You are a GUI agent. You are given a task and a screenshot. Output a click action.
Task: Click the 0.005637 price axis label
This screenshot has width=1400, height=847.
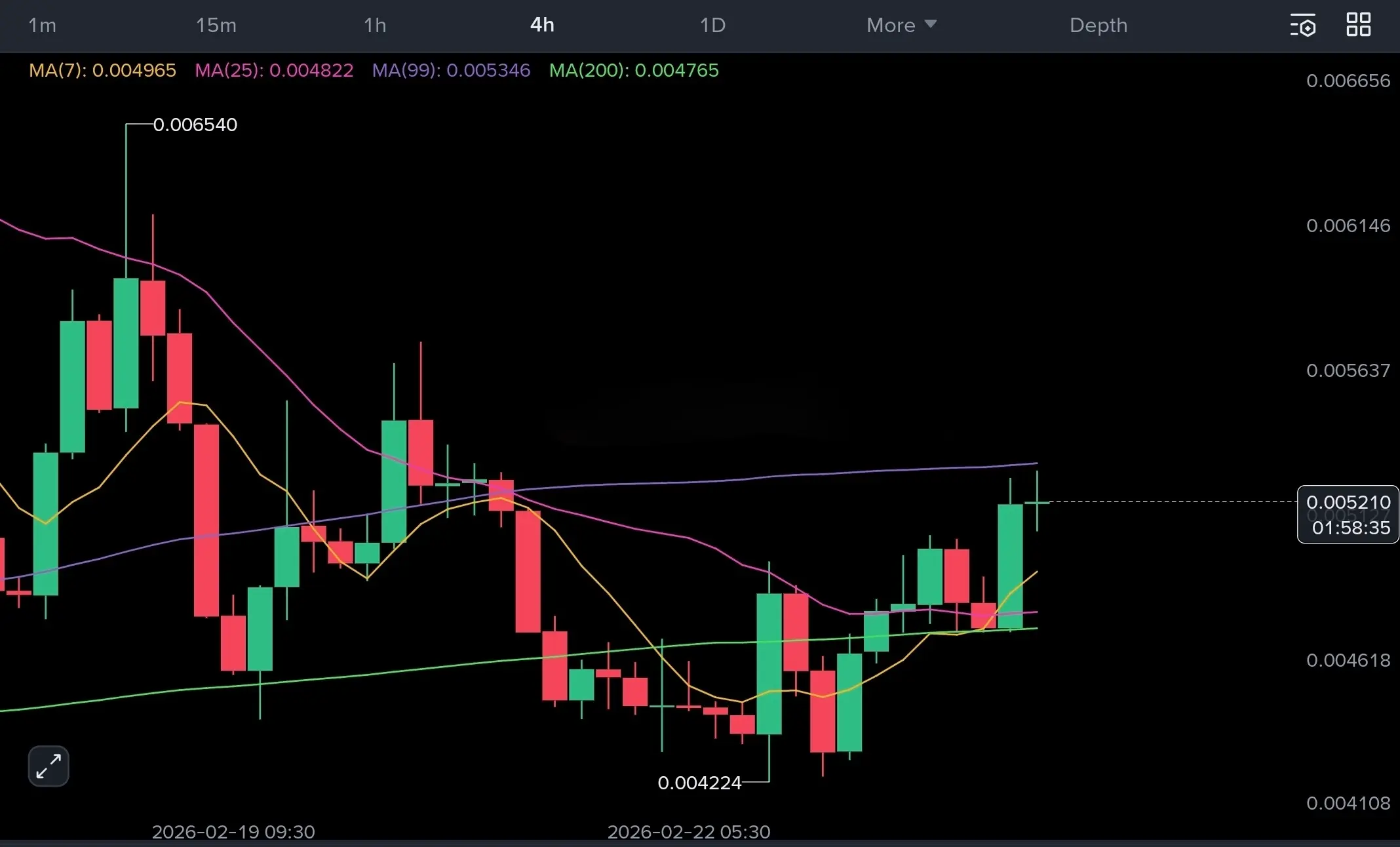point(1348,370)
